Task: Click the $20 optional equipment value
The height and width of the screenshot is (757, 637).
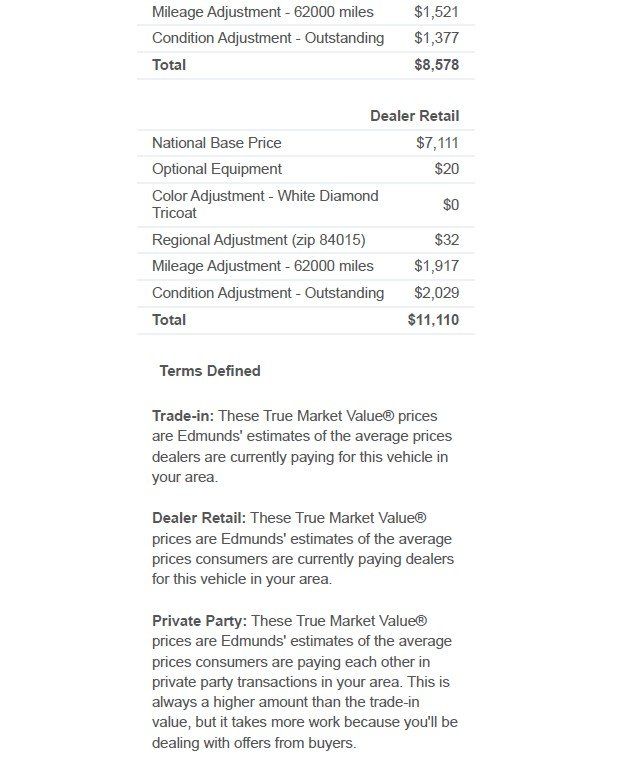Action: 447,169
